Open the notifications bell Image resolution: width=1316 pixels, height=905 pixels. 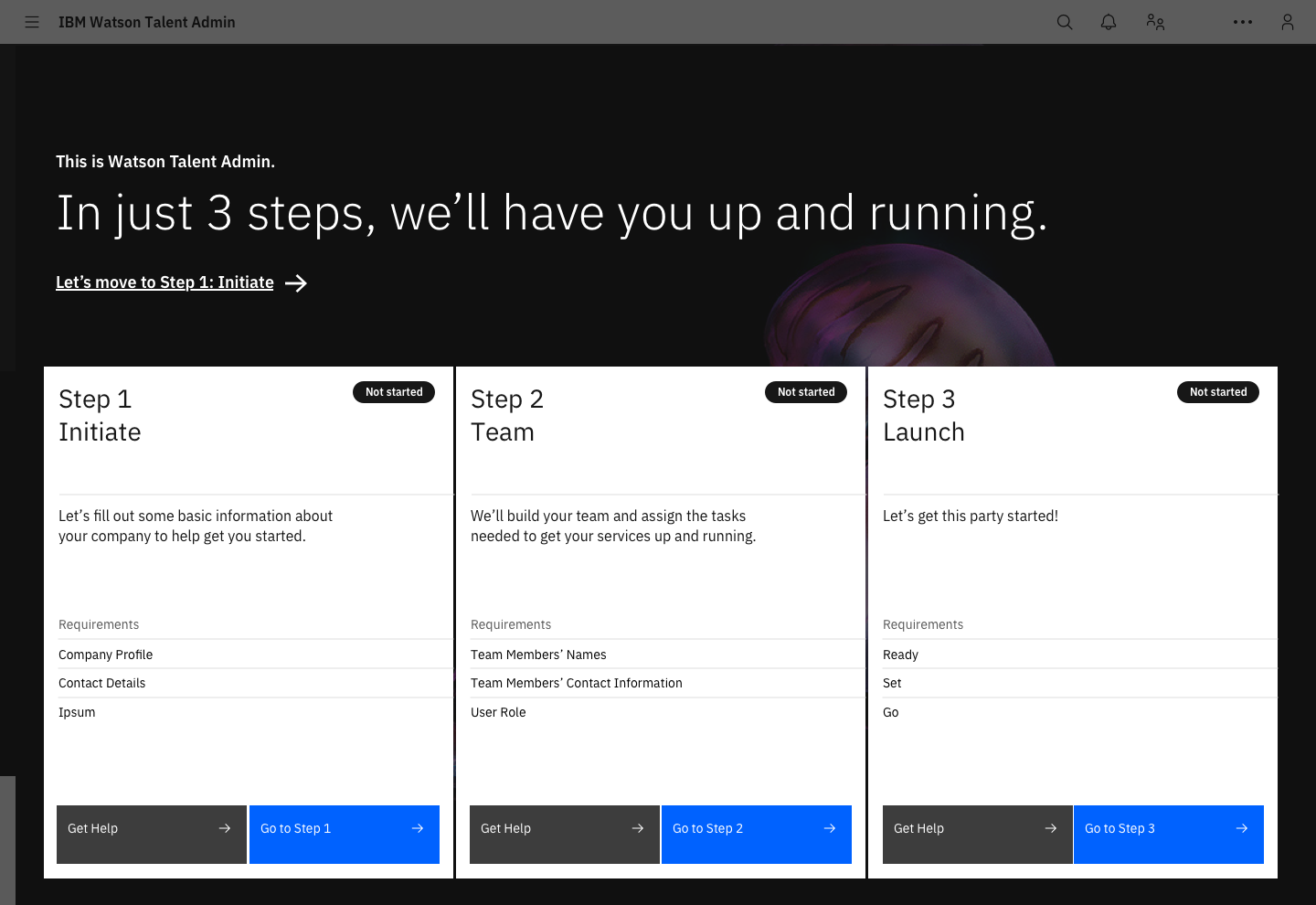[1109, 22]
